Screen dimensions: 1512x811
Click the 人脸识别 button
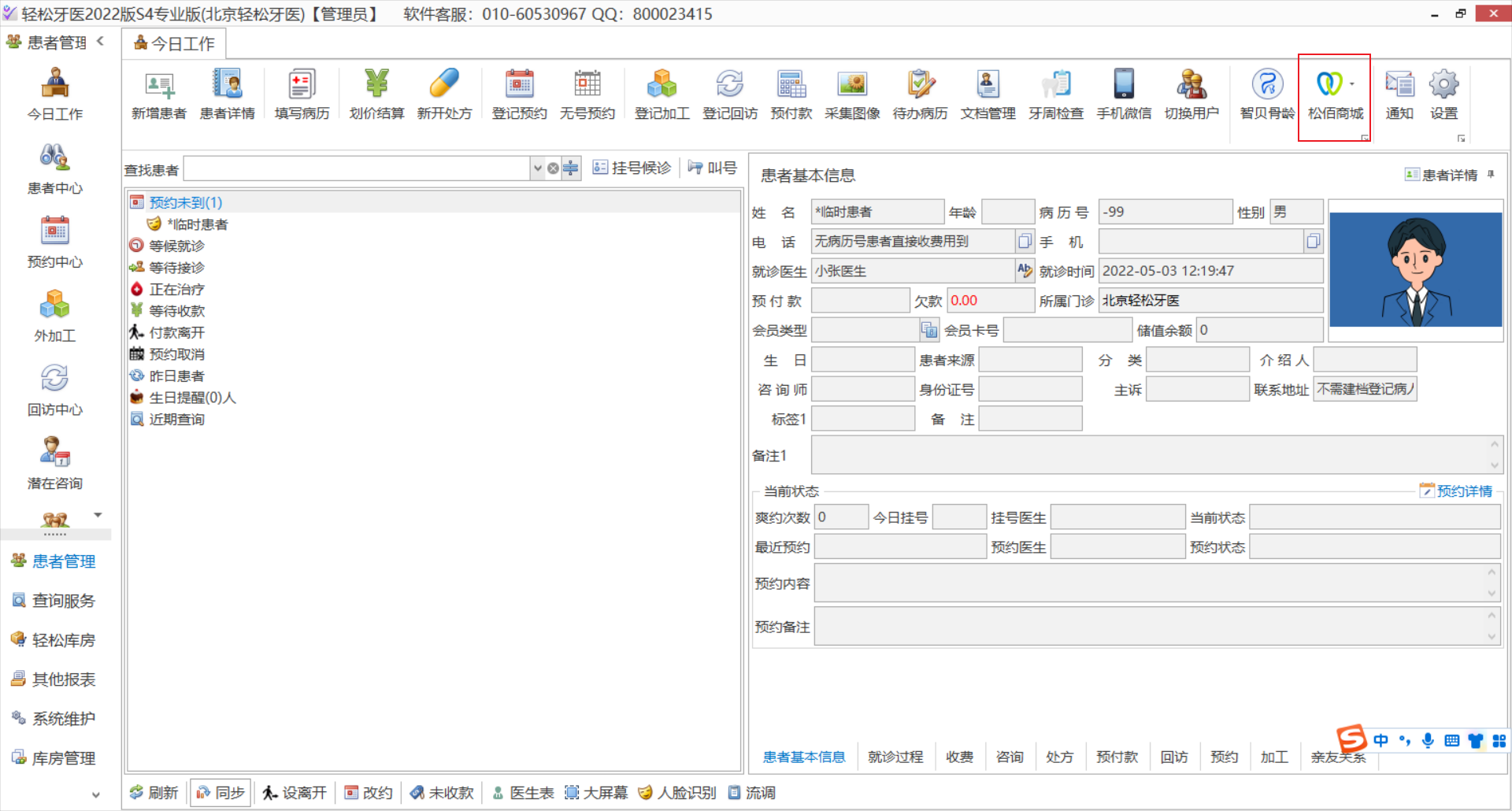click(676, 793)
